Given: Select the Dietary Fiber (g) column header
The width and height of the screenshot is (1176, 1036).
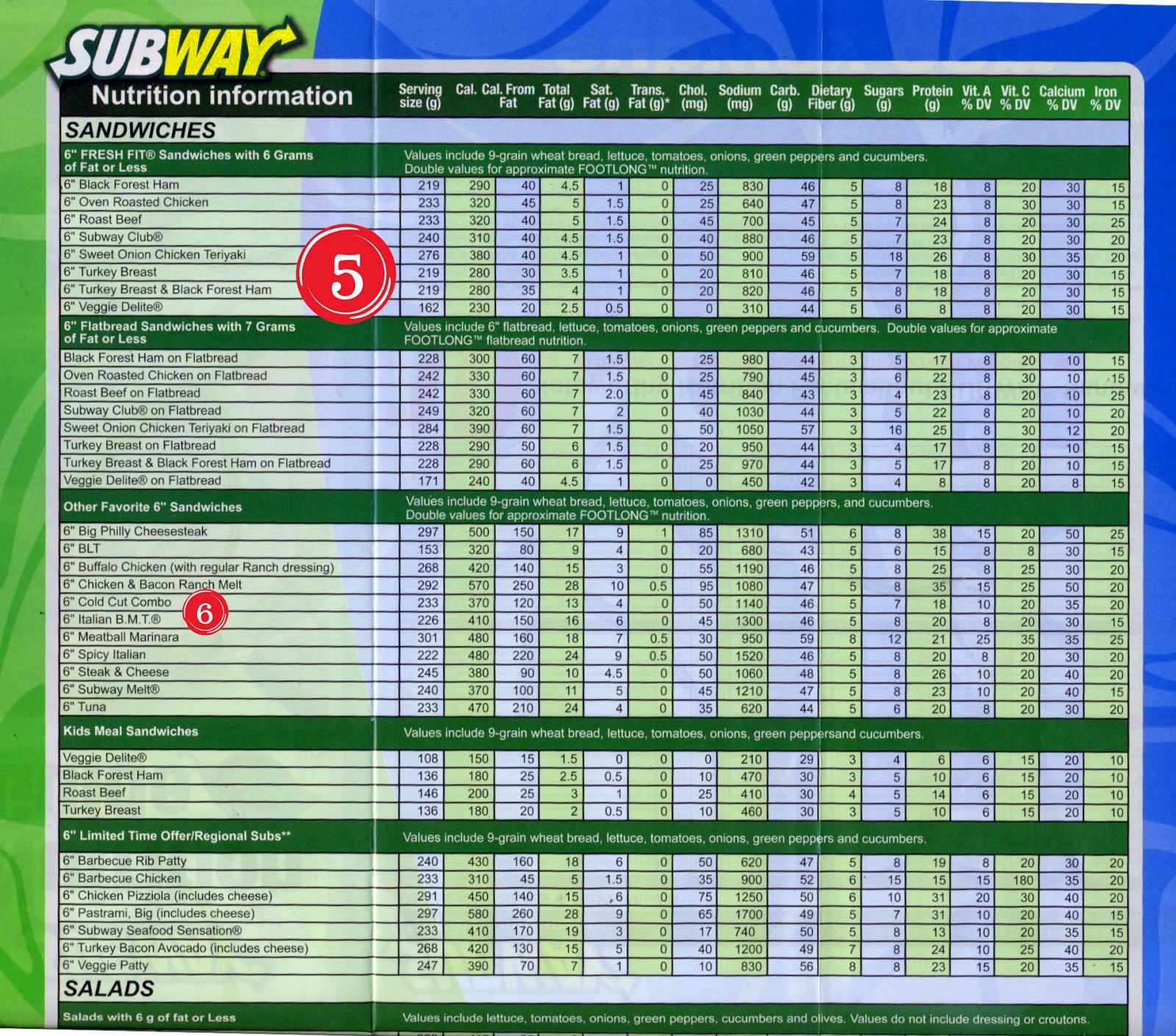Looking at the screenshot, I should 831,97.
